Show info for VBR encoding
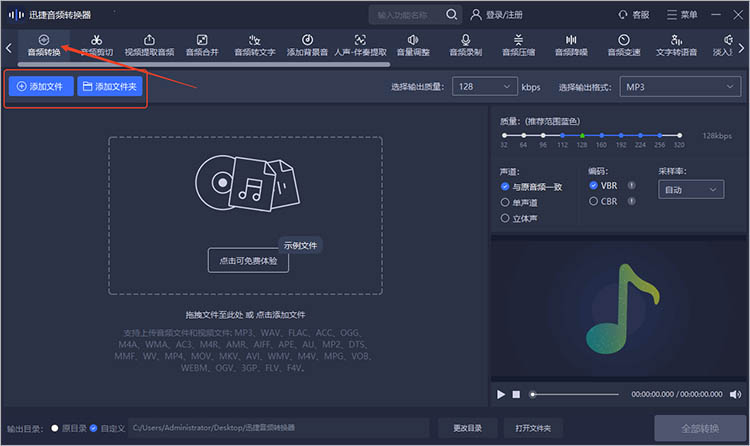Viewport: 750px width, 446px height. [x=631, y=186]
